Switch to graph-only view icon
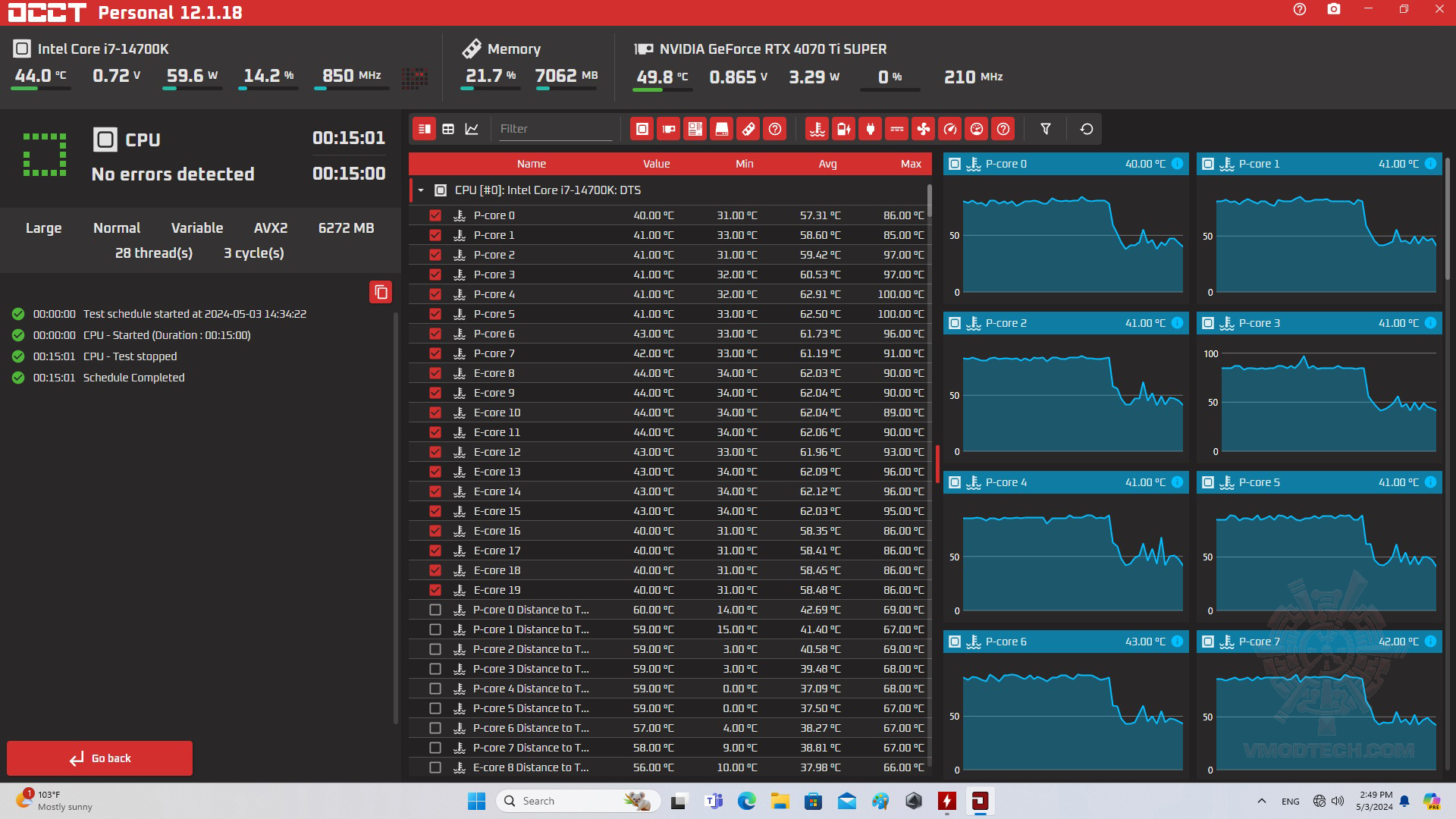 [x=472, y=129]
